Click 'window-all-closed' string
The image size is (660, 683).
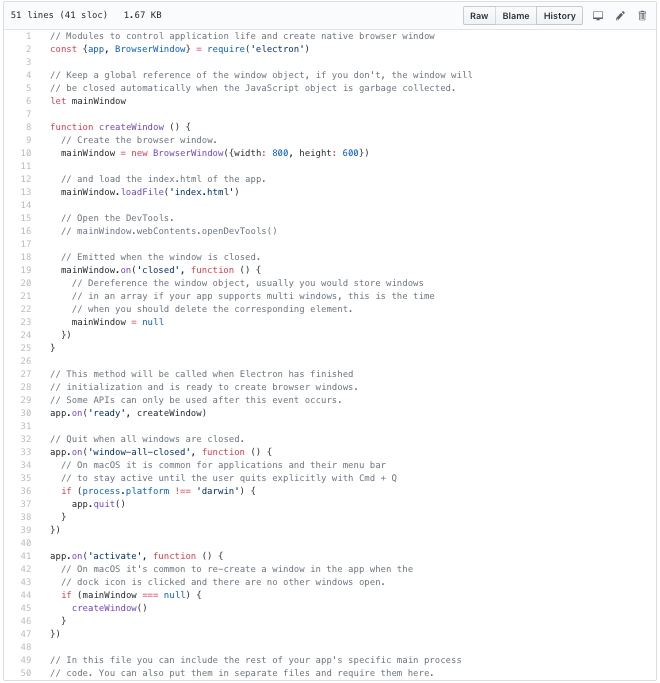pos(139,452)
